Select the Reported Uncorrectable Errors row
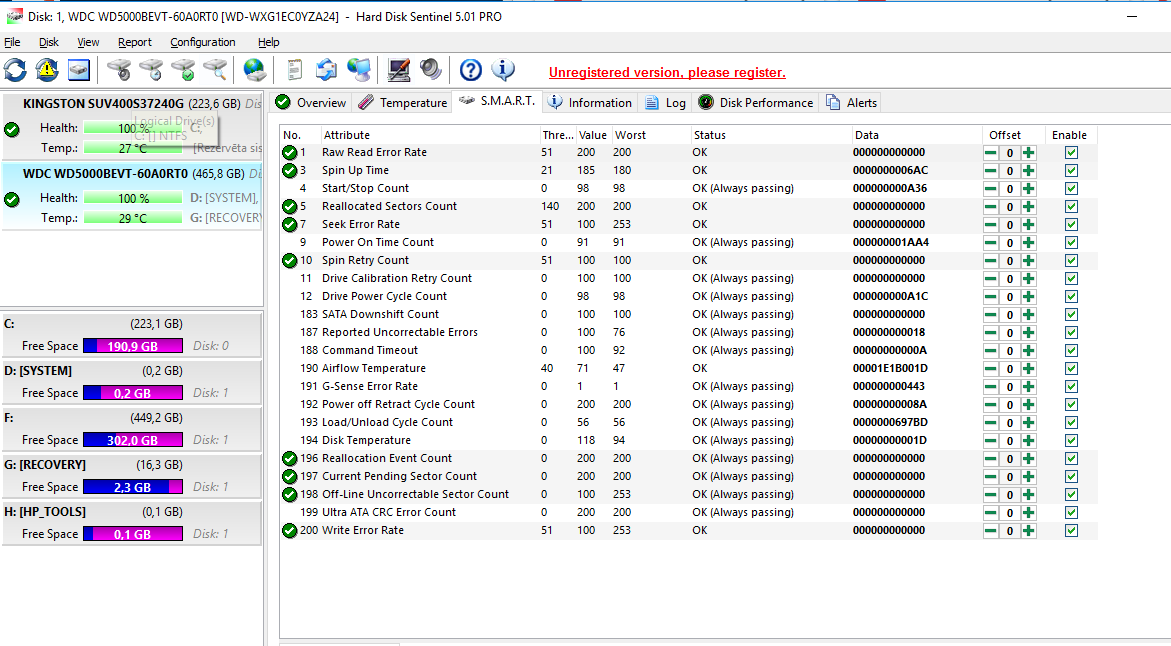This screenshot has height=646, width=1171. point(689,332)
